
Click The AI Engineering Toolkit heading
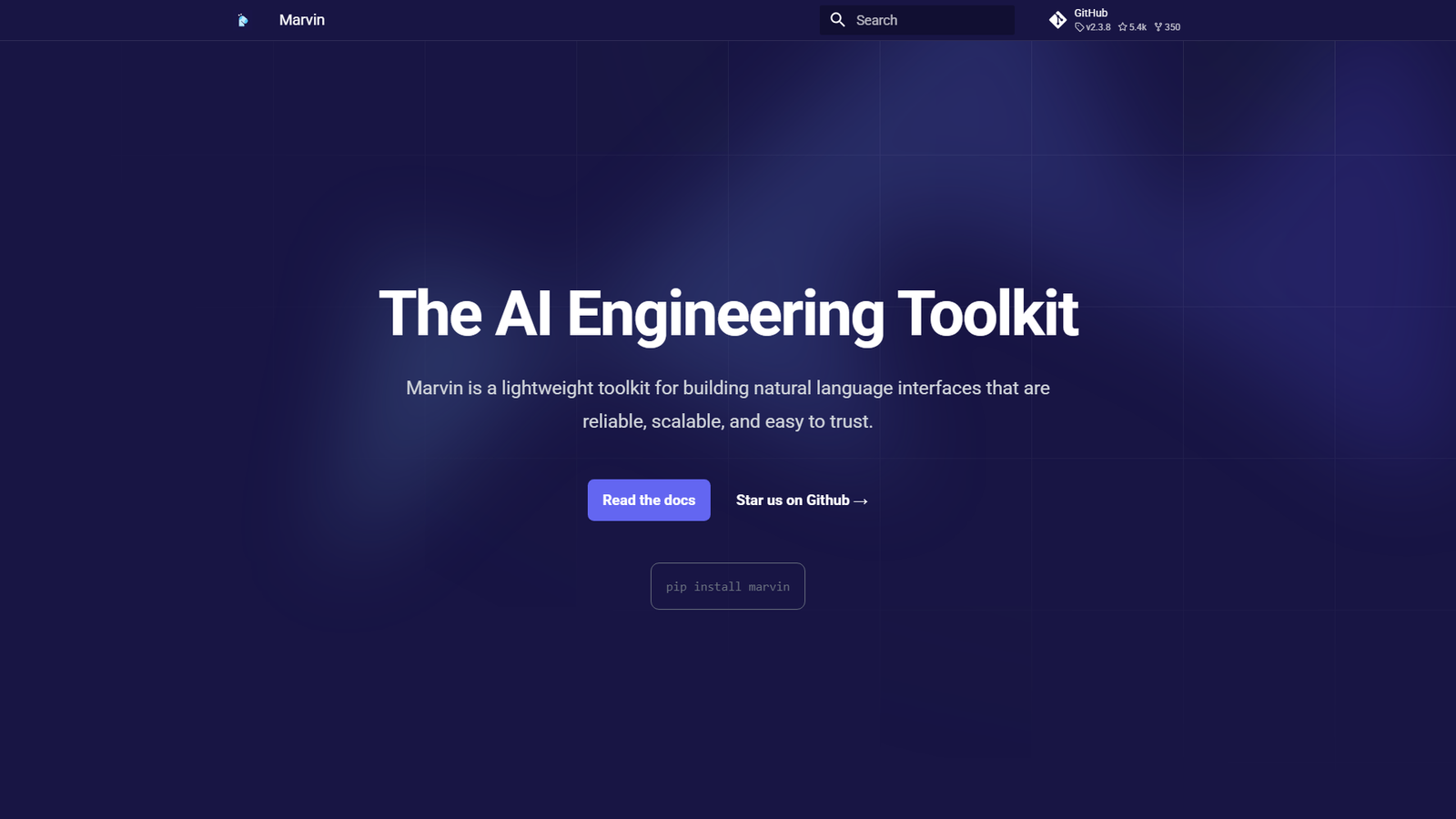click(x=728, y=314)
